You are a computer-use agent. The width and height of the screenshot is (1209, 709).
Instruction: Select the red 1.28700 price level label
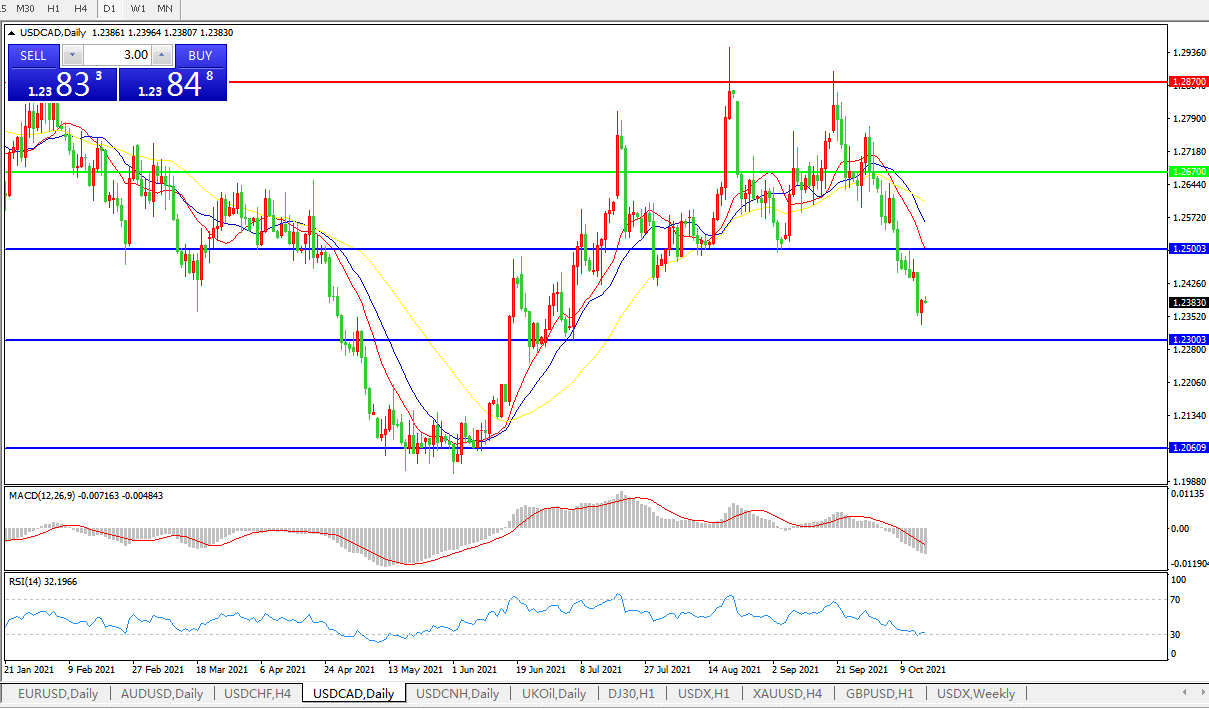[x=1188, y=81]
